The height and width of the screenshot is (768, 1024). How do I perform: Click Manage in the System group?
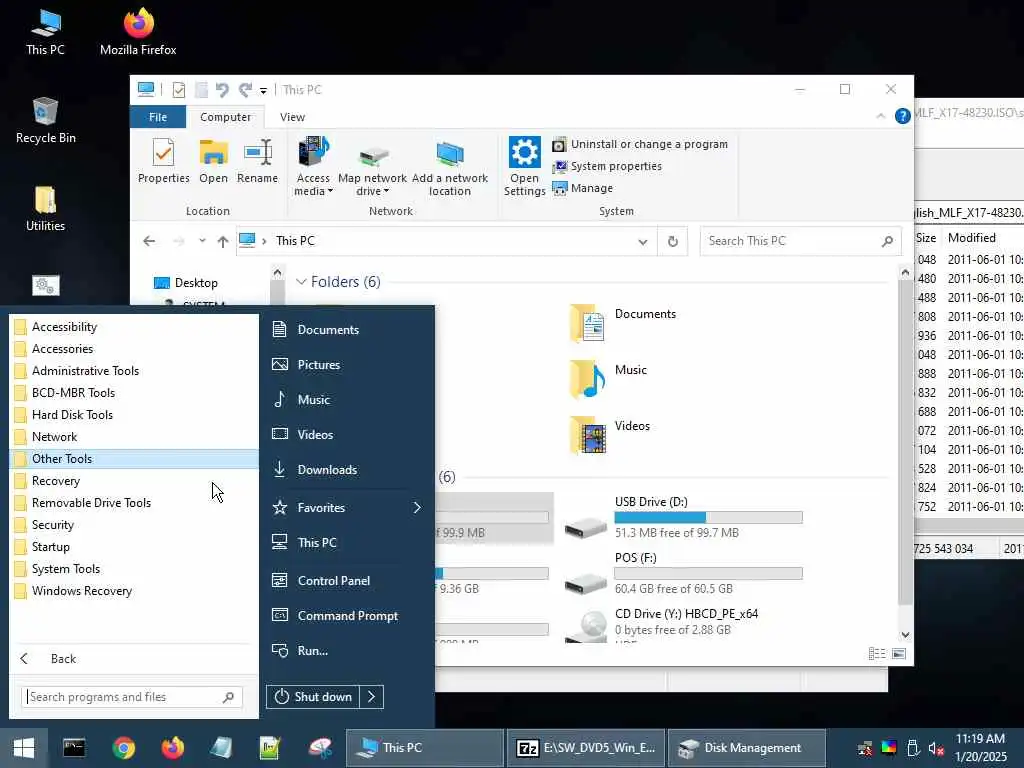pyautogui.click(x=583, y=188)
